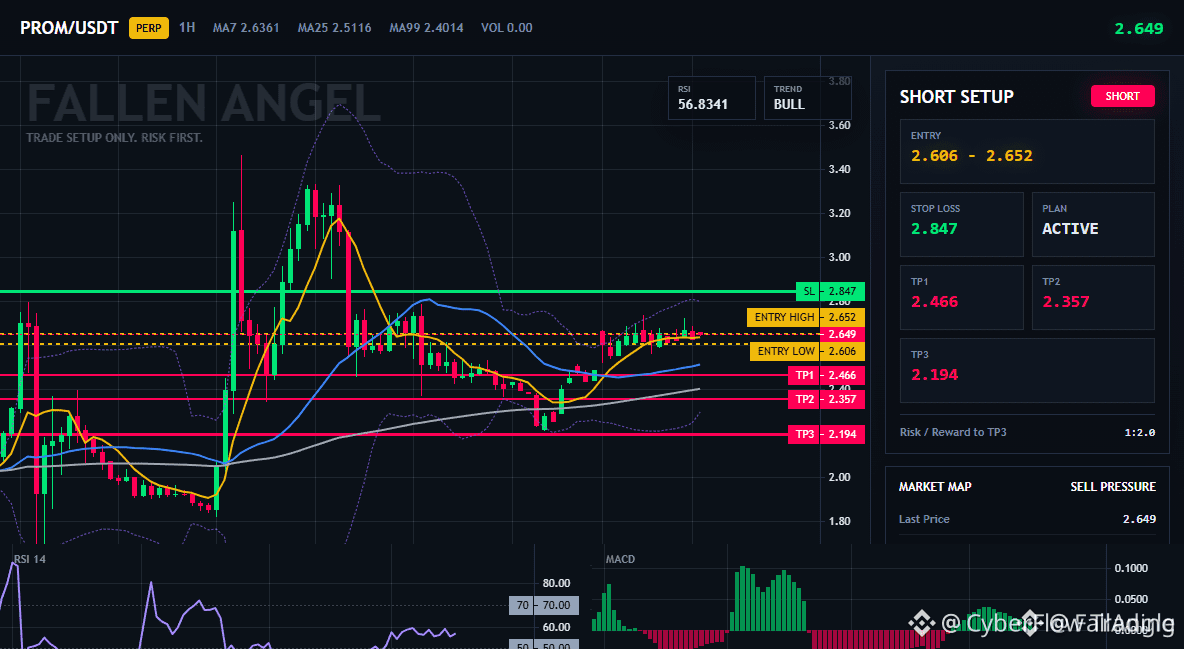Click the TP2 2.357 chart tag
1184x649 pixels.
[826, 399]
